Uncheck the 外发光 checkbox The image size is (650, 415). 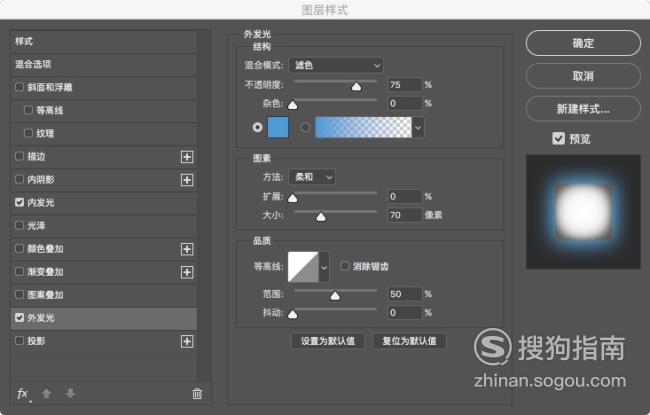19,318
